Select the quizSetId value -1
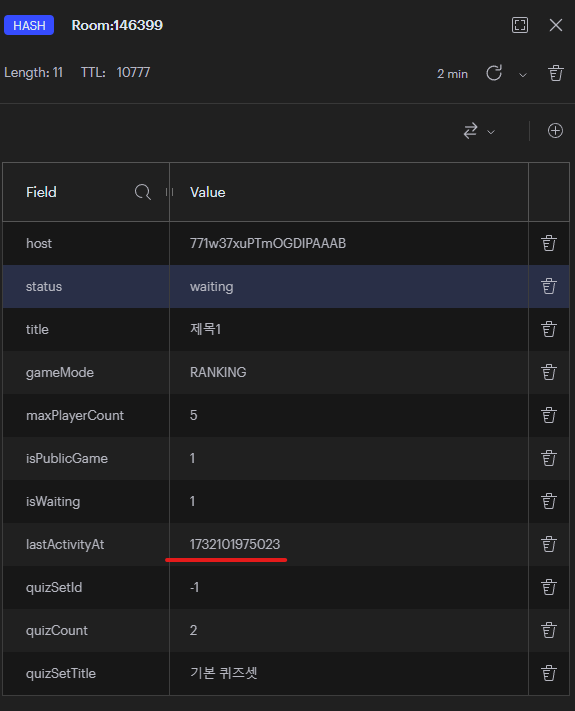 click(195, 587)
